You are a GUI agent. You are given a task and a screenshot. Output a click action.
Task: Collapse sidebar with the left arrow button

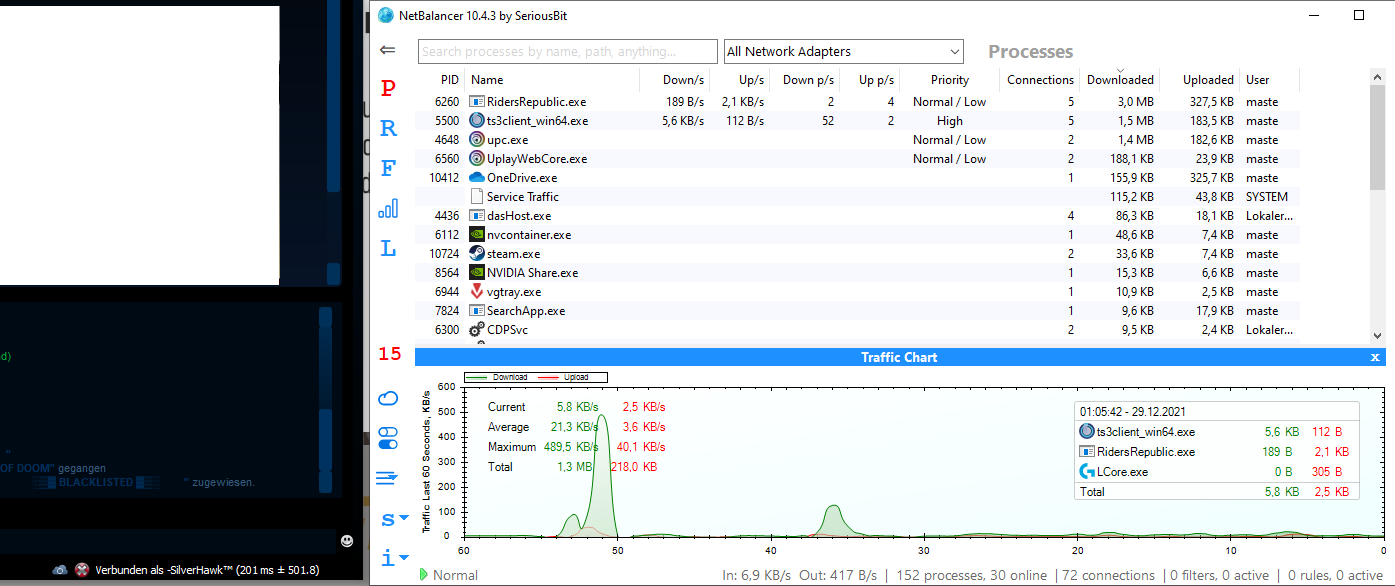[x=388, y=51]
